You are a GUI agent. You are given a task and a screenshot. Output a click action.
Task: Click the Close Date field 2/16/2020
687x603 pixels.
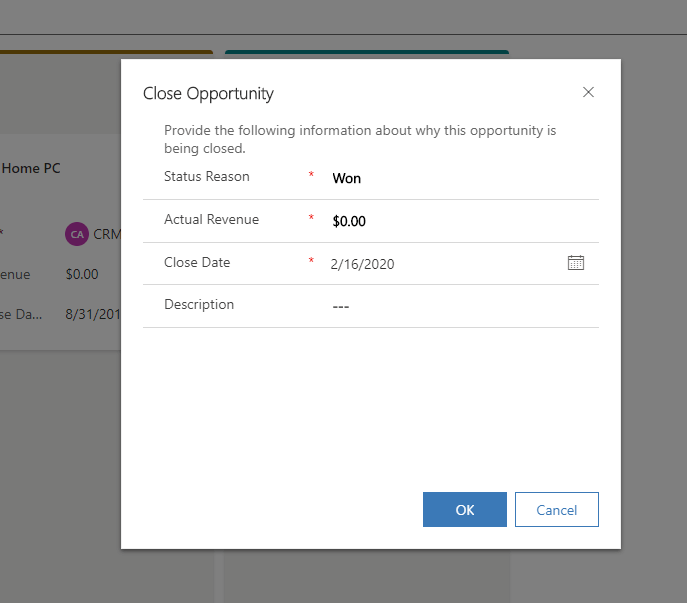click(440, 264)
